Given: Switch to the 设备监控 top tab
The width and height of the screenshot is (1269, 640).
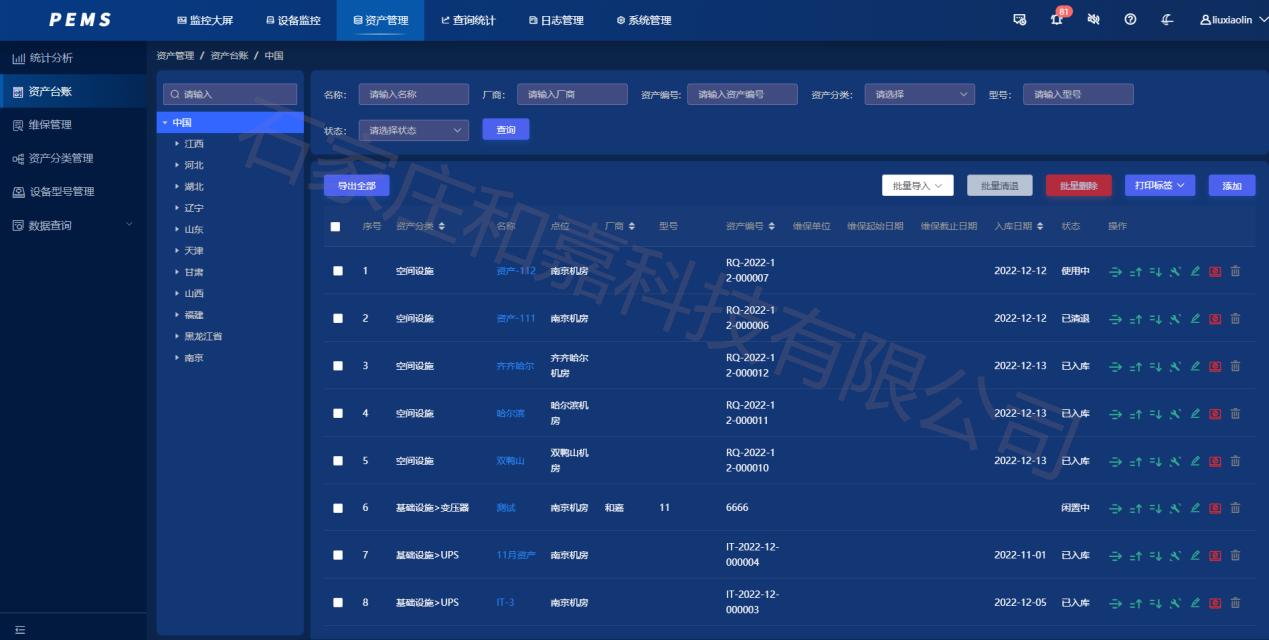Looking at the screenshot, I should pos(293,20).
